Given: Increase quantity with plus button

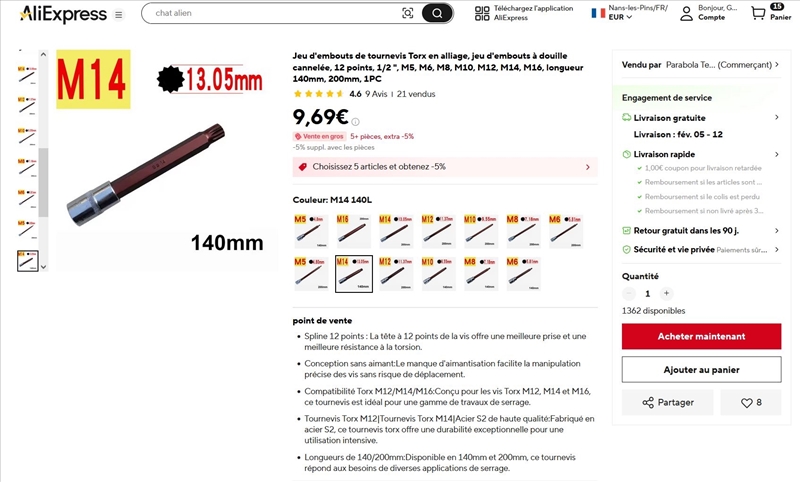Looking at the screenshot, I should point(666,293).
